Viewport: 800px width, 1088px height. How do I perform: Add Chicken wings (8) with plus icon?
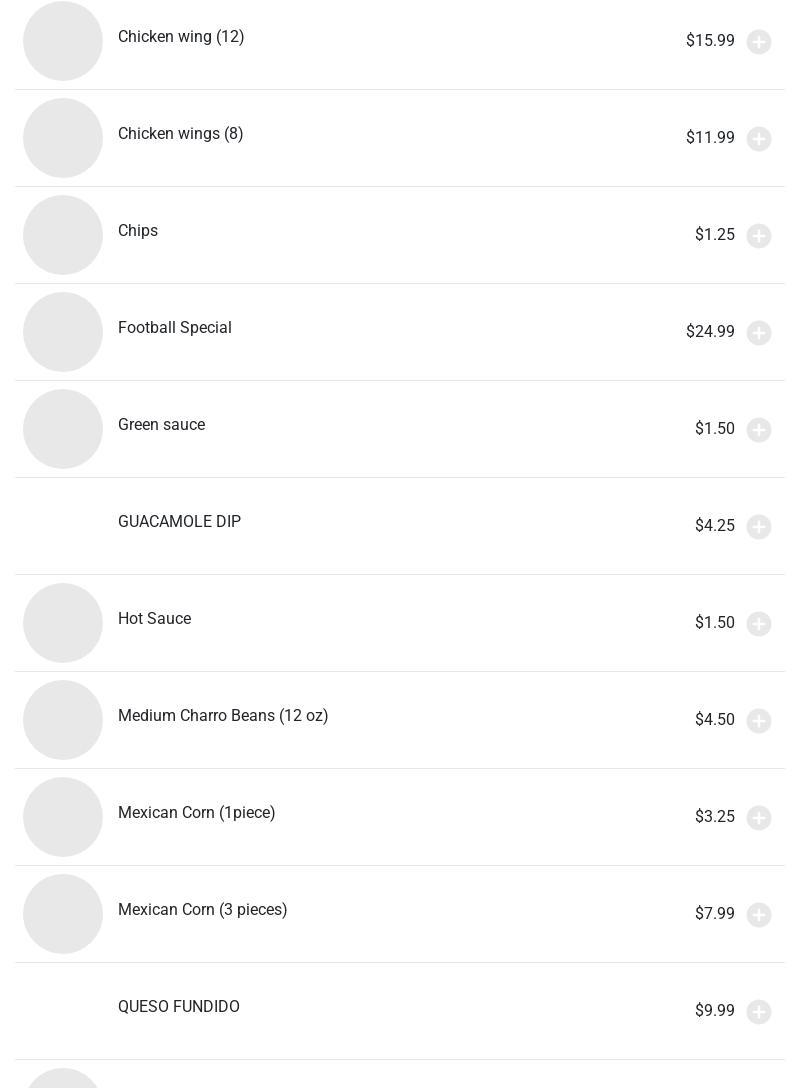[x=758, y=139]
